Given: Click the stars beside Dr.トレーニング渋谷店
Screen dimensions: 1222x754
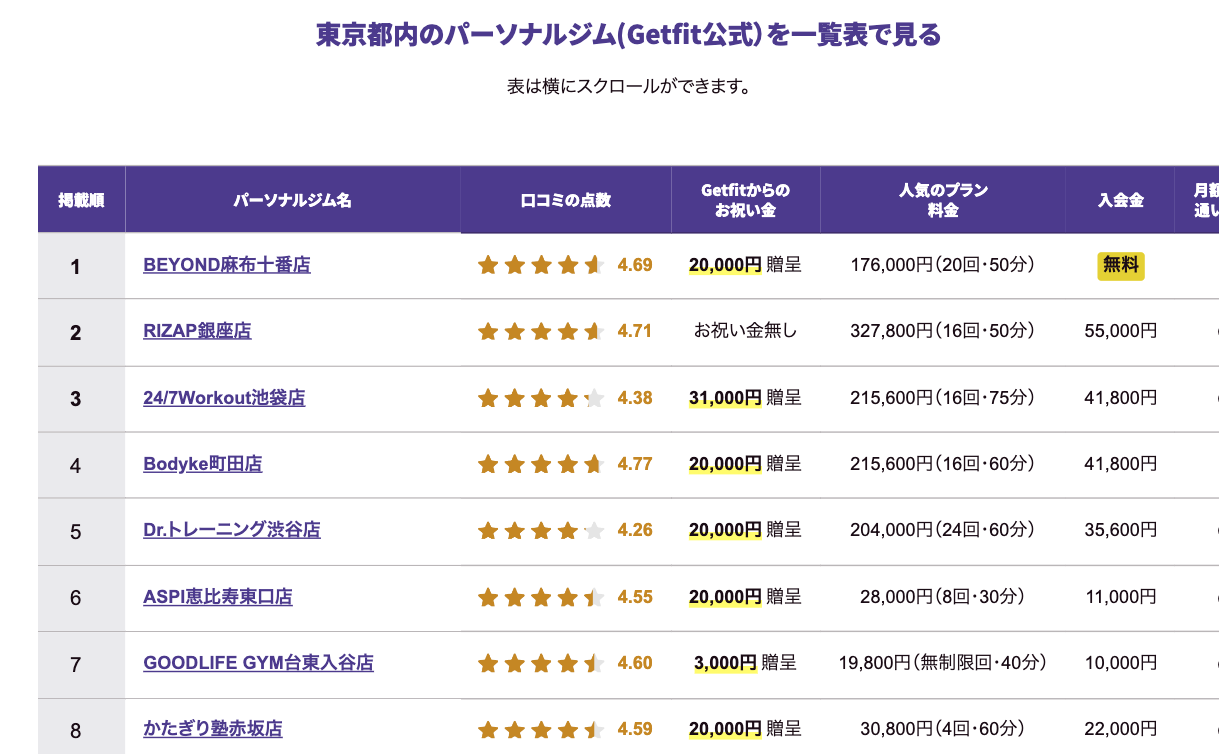Looking at the screenshot, I should (541, 530).
